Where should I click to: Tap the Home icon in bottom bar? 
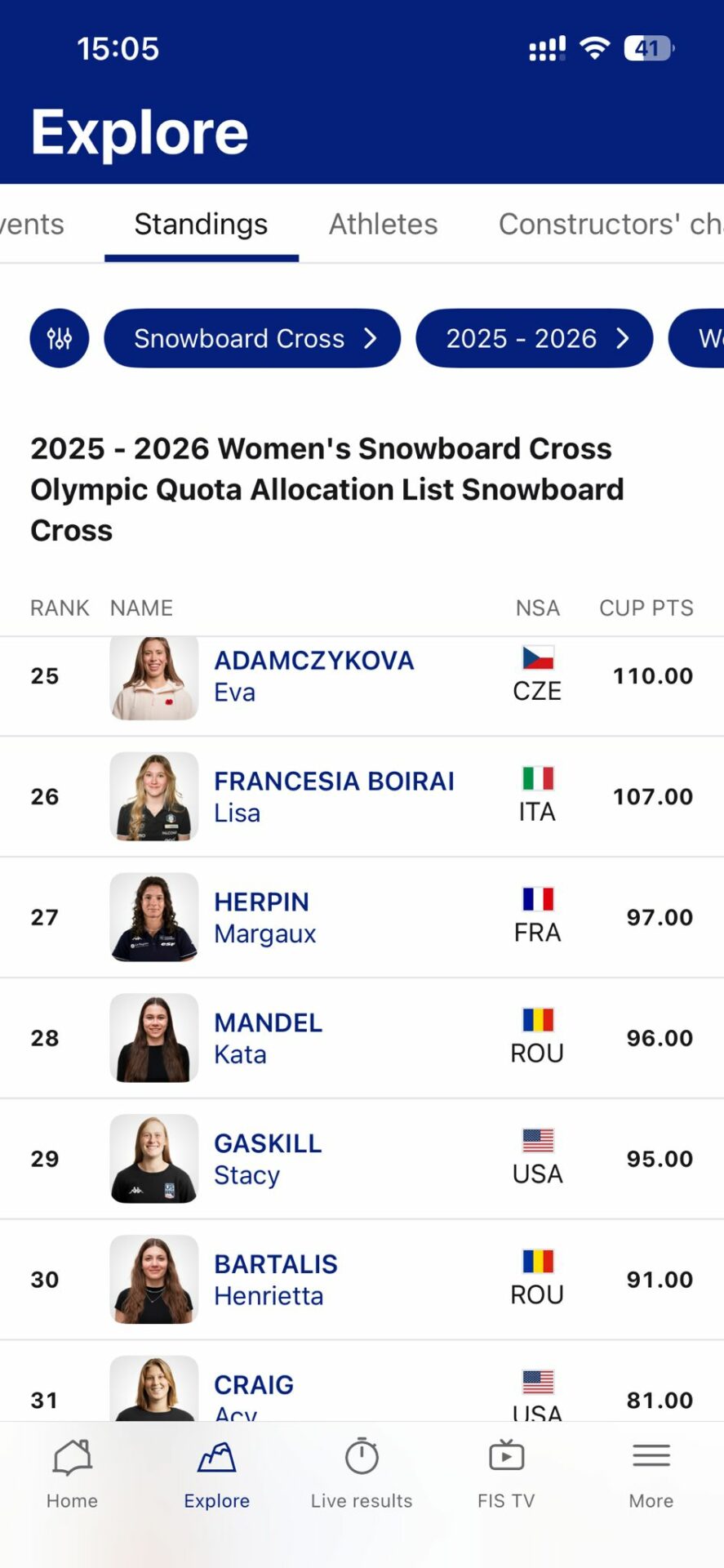72,1458
